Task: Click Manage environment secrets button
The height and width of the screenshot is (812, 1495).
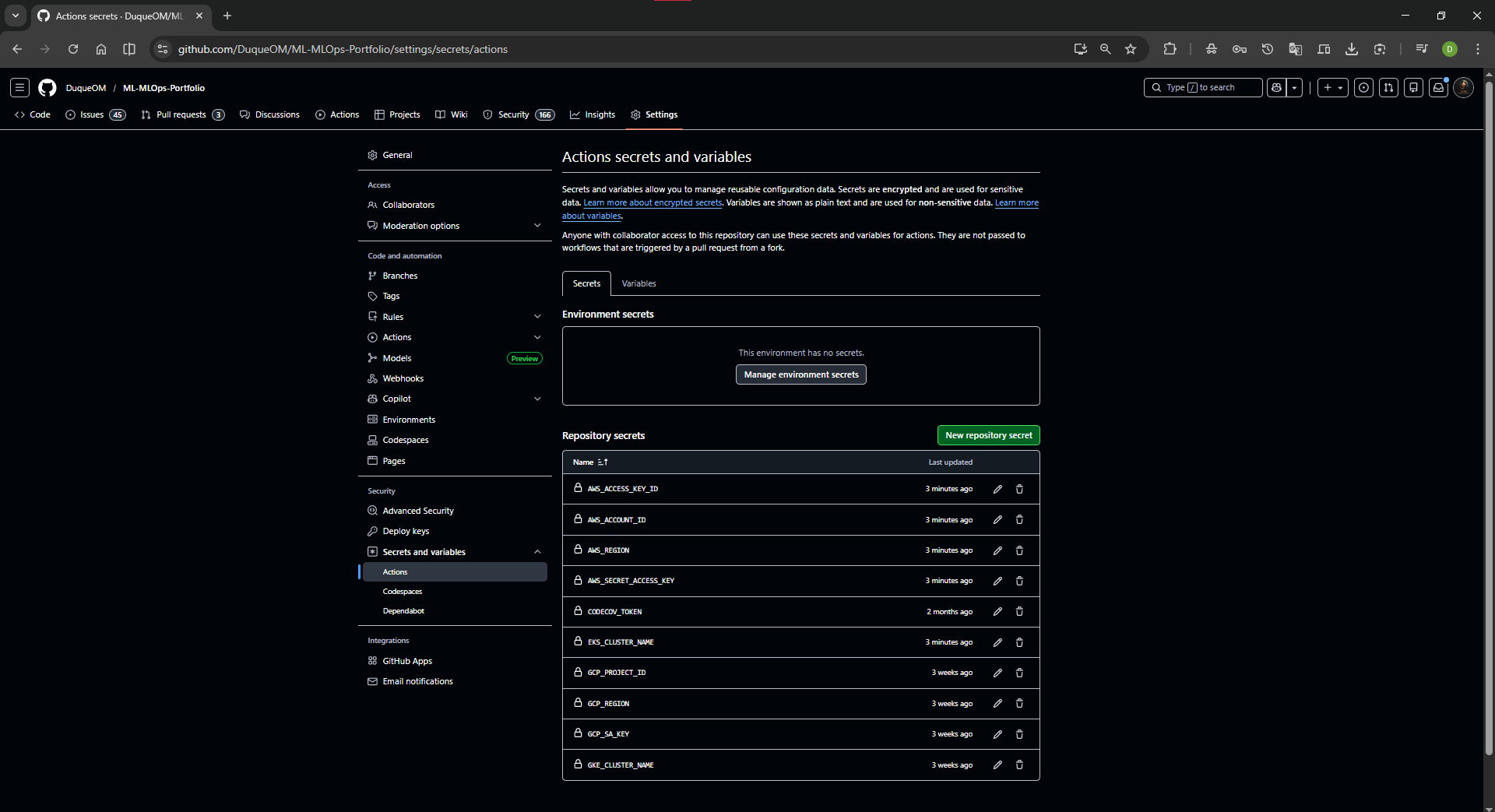Action: coord(800,374)
